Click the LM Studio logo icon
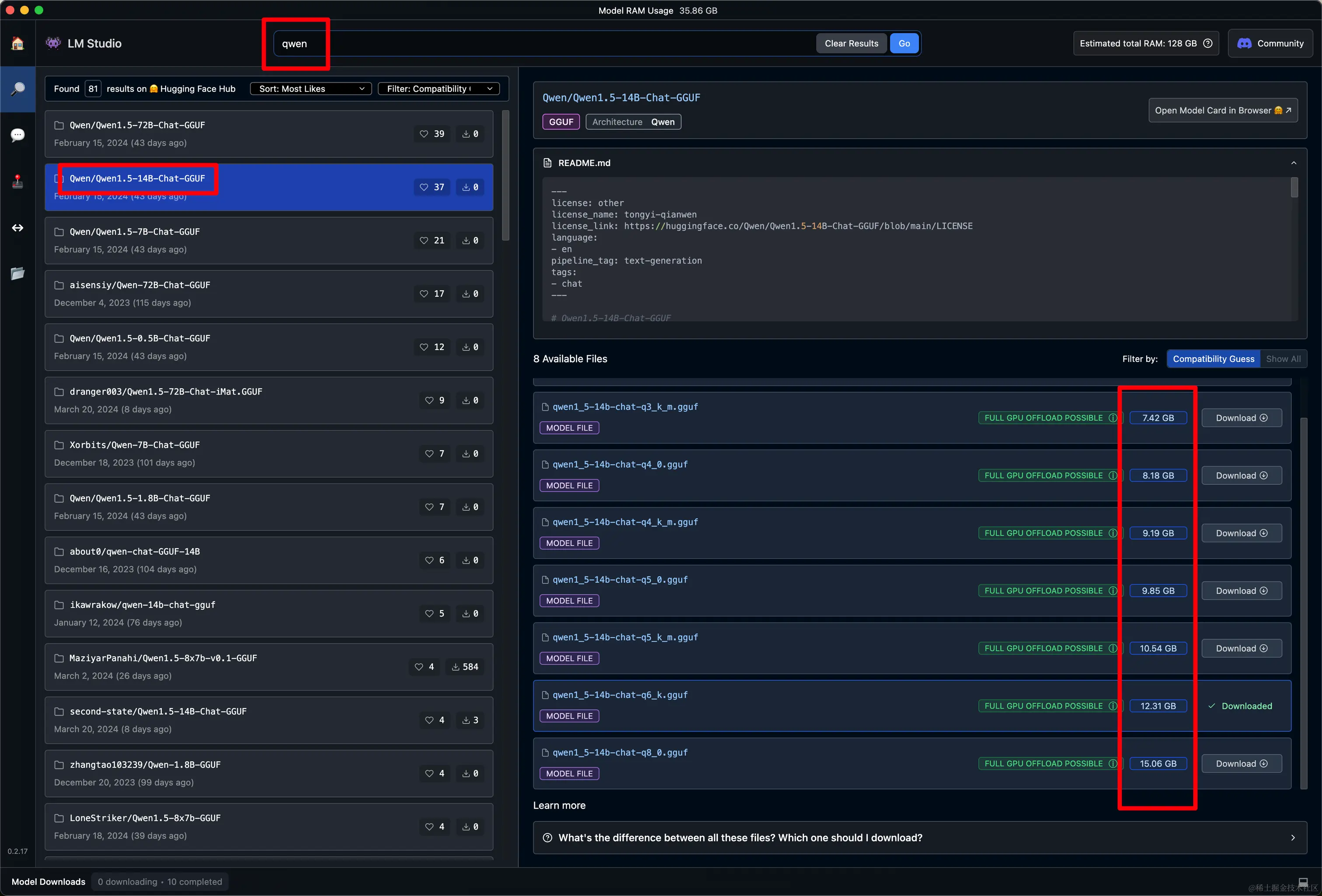This screenshot has height=896, width=1322. 53,43
